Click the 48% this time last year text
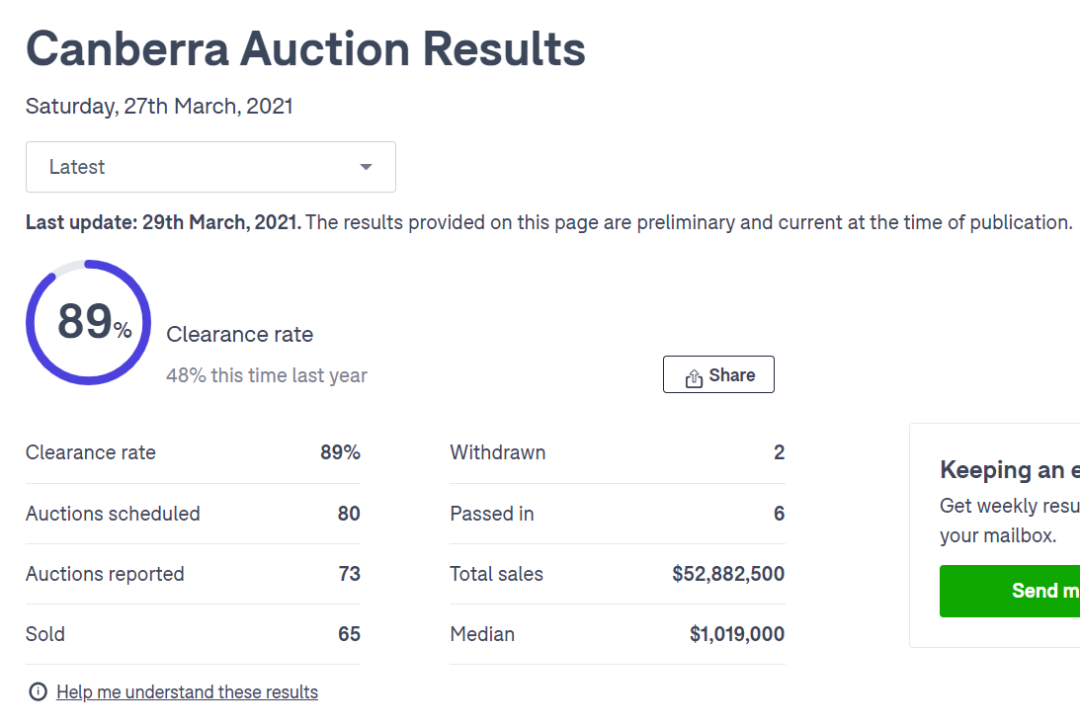The width and height of the screenshot is (1080, 727). point(267,376)
